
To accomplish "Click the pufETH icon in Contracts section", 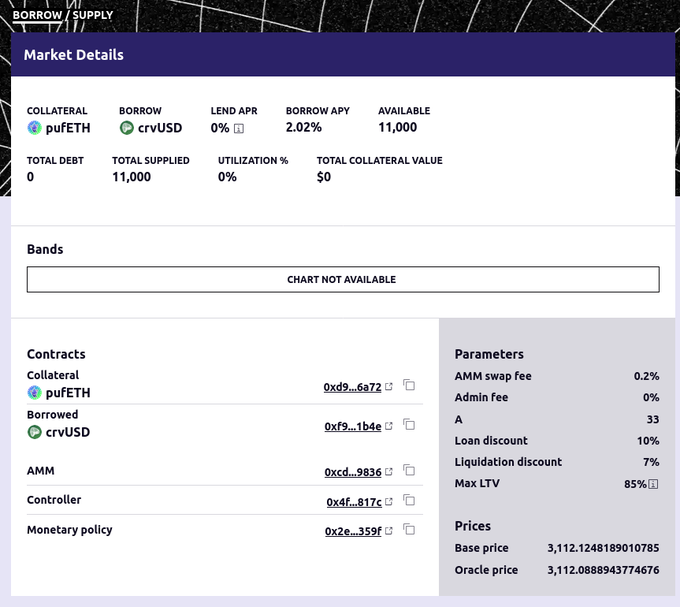I will (34, 392).
